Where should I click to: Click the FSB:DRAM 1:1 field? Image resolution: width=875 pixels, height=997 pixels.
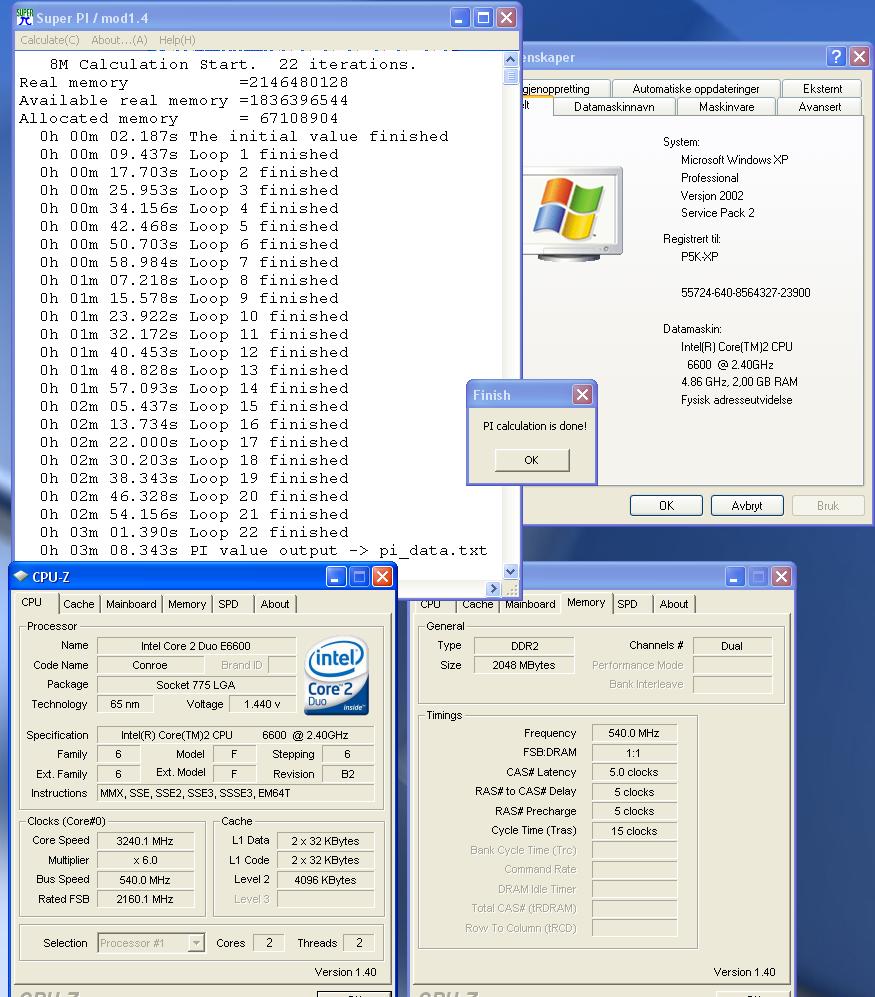(x=634, y=753)
